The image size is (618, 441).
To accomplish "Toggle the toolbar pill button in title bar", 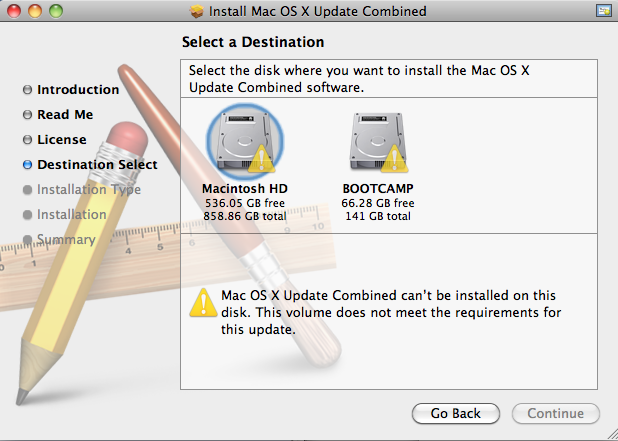I will coord(602,11).
